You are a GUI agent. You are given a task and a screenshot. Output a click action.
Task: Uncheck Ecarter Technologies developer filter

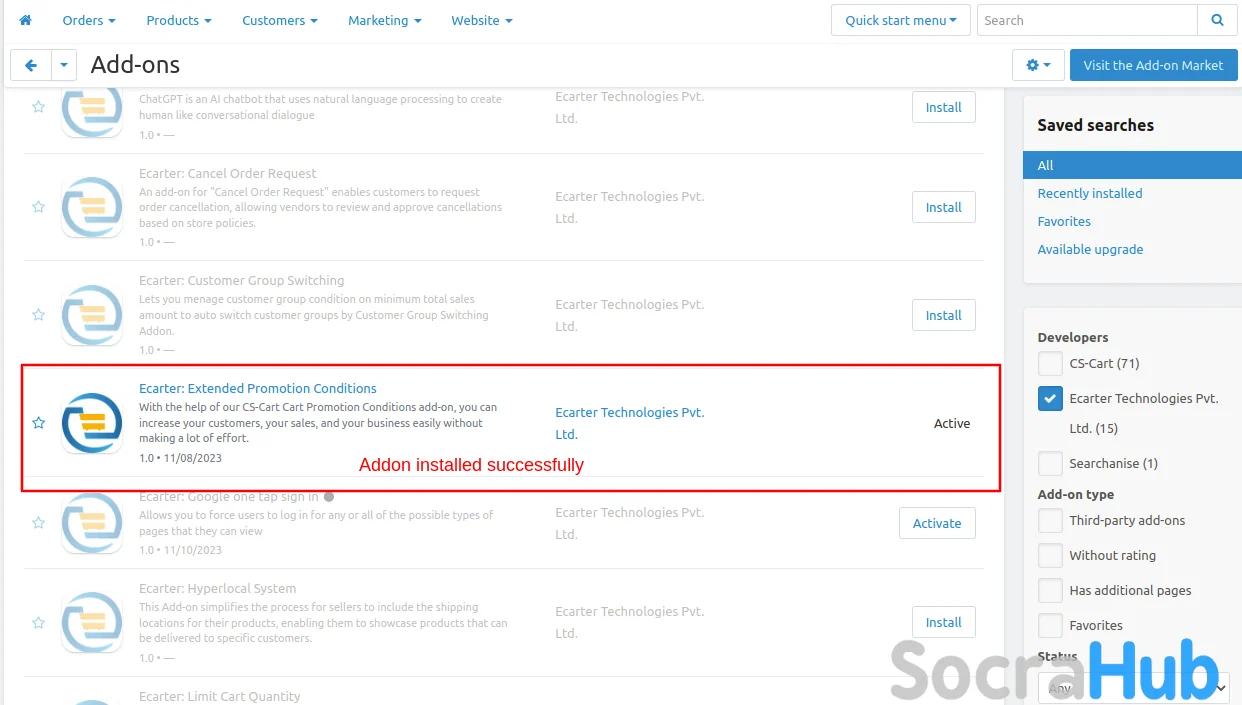tap(1050, 399)
